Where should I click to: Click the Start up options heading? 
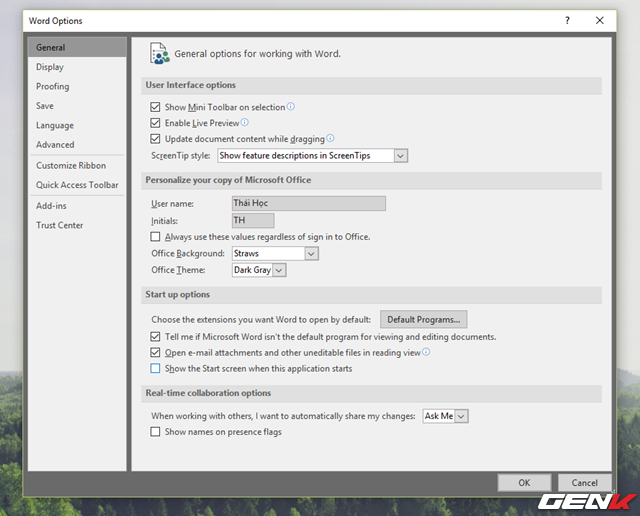[178, 294]
